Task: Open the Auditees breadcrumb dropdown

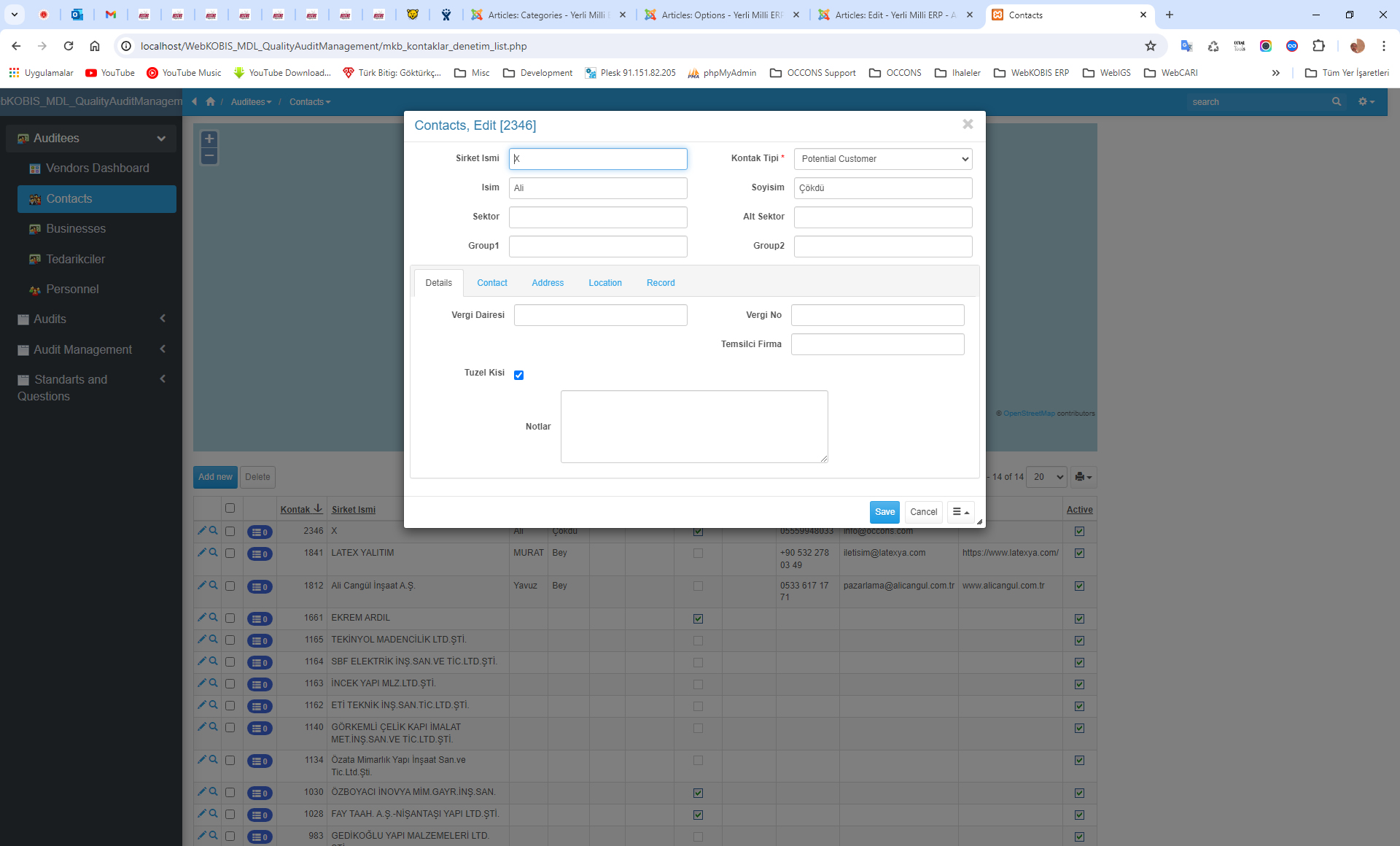Action: (251, 102)
